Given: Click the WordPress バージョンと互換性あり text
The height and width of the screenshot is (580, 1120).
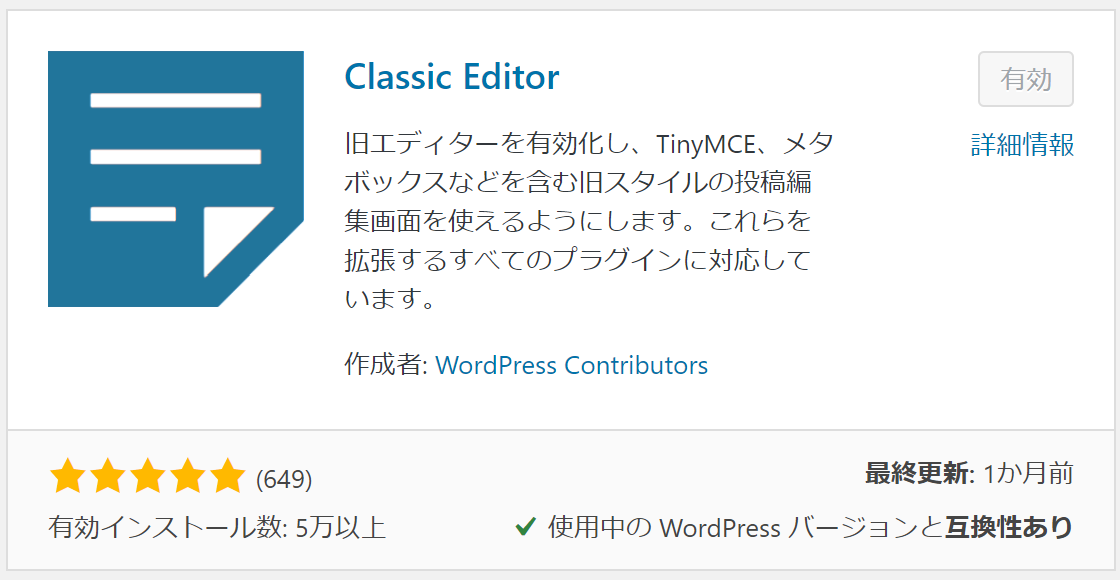Looking at the screenshot, I should pos(866,528).
